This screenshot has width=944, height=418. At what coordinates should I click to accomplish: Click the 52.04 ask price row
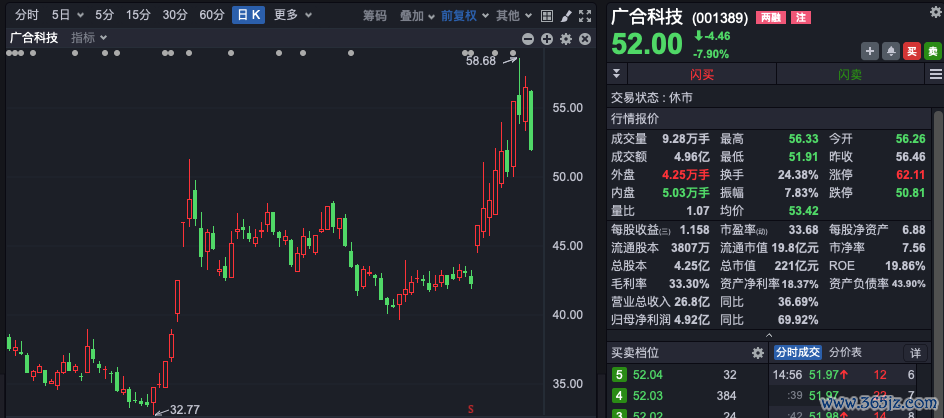(x=686, y=375)
